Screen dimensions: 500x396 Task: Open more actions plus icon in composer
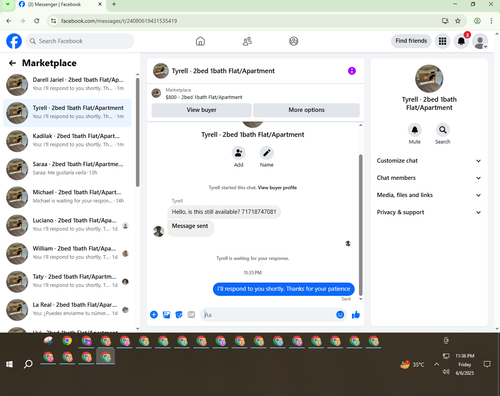pyautogui.click(x=154, y=315)
